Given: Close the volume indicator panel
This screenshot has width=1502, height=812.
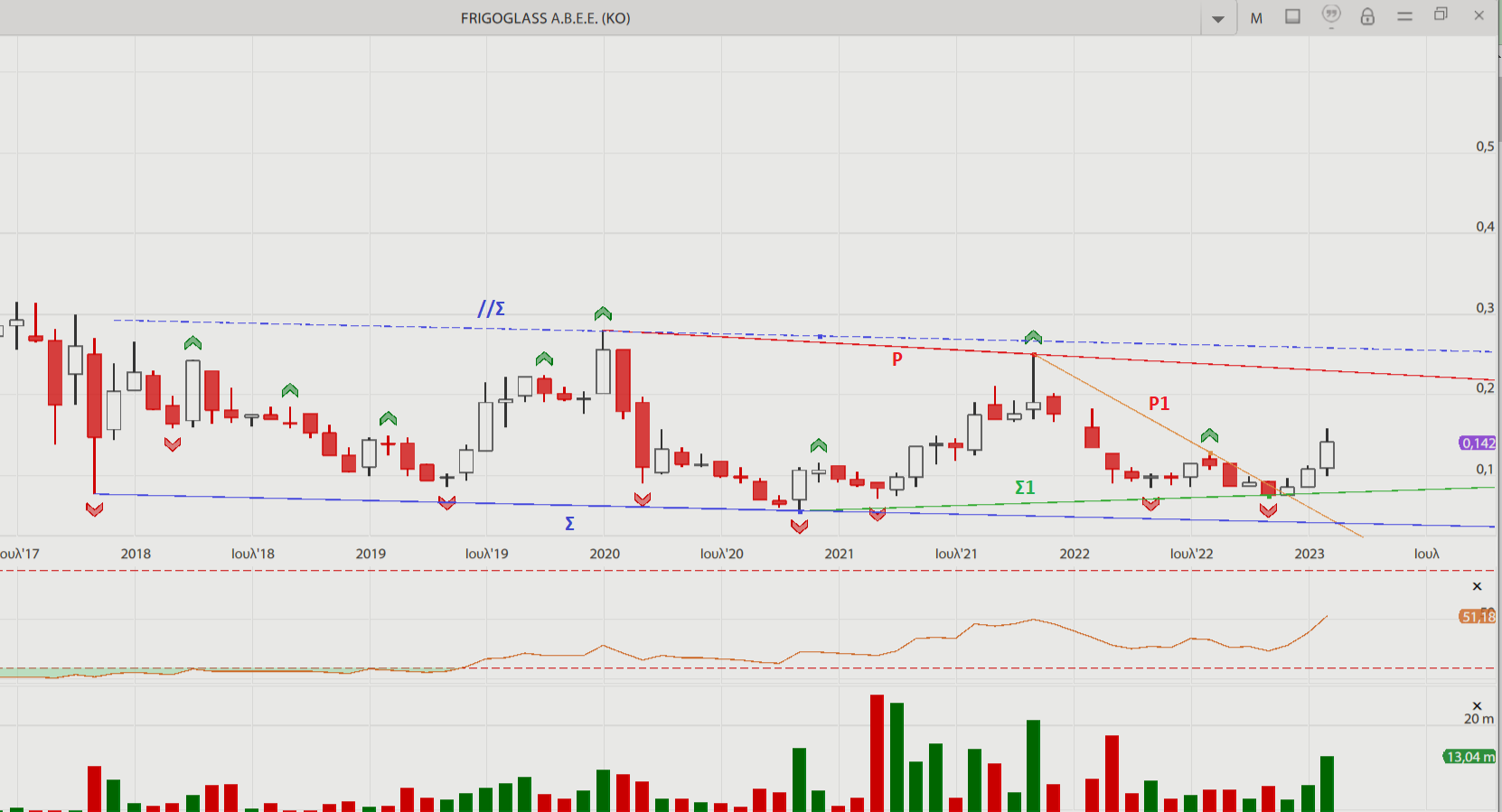Looking at the screenshot, I should (1478, 706).
